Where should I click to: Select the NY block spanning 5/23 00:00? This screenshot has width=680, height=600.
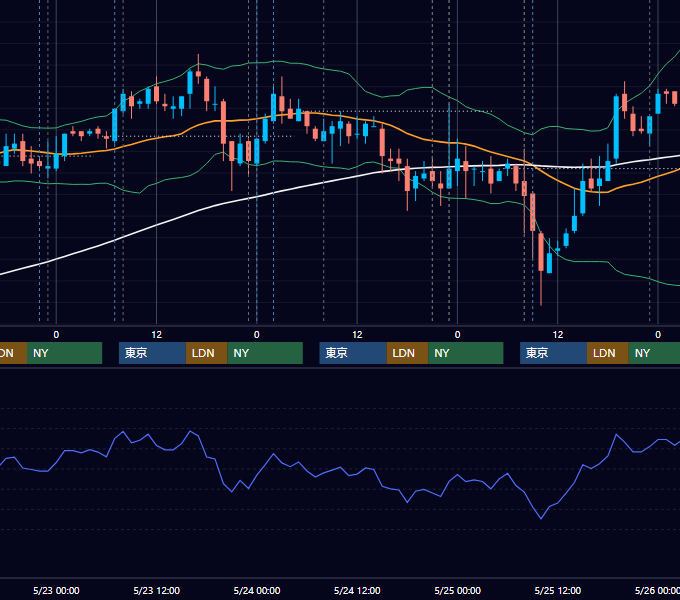pyautogui.click(x=64, y=353)
